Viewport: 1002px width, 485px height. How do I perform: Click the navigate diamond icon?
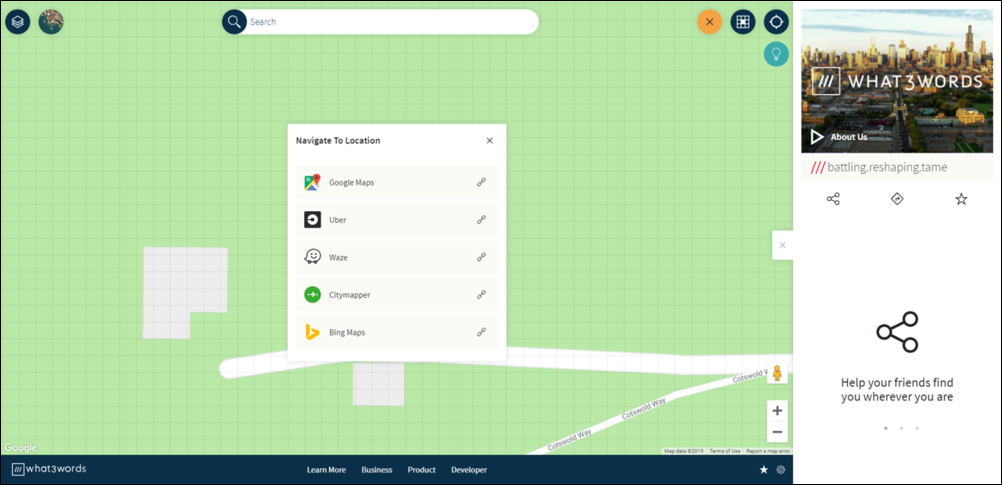tap(897, 199)
